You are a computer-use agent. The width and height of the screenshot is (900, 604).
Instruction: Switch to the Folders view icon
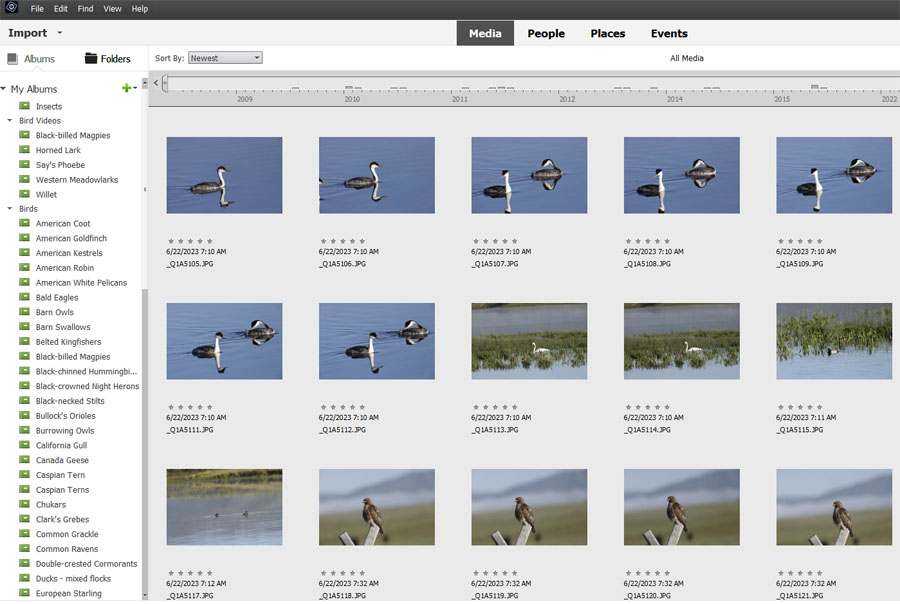click(91, 59)
